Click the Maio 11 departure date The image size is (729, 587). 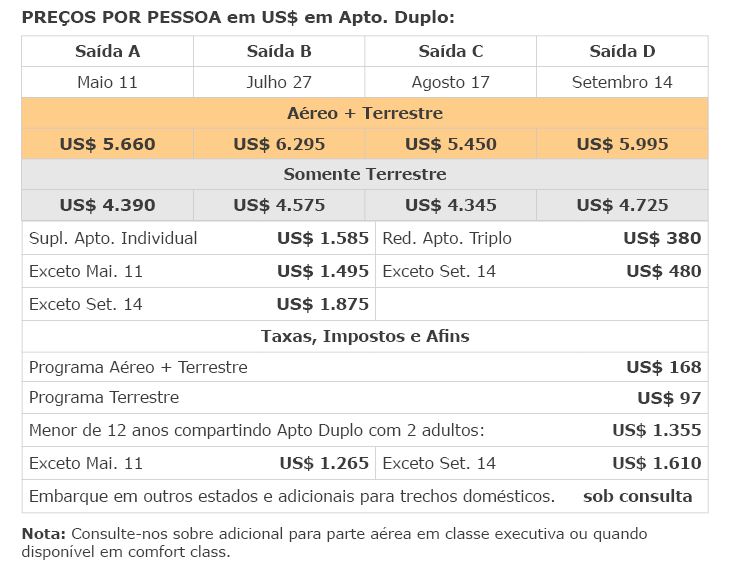coord(107,82)
